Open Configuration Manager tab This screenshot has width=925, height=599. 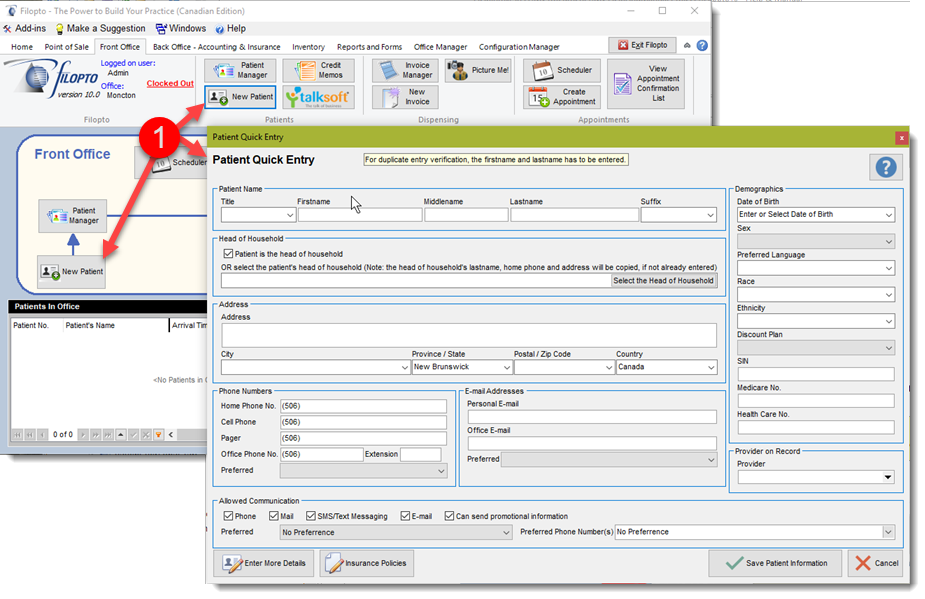(519, 47)
